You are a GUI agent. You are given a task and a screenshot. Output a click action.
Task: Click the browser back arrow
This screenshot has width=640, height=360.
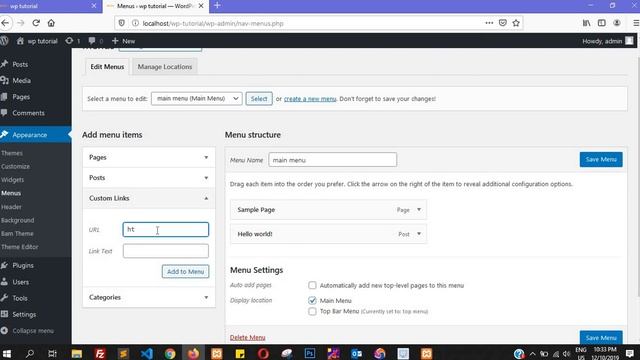[5, 23]
